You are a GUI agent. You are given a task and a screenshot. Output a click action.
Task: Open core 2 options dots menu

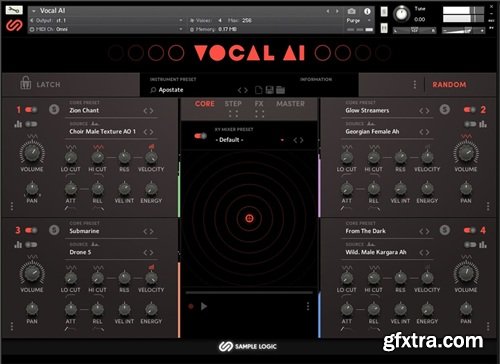(488, 206)
